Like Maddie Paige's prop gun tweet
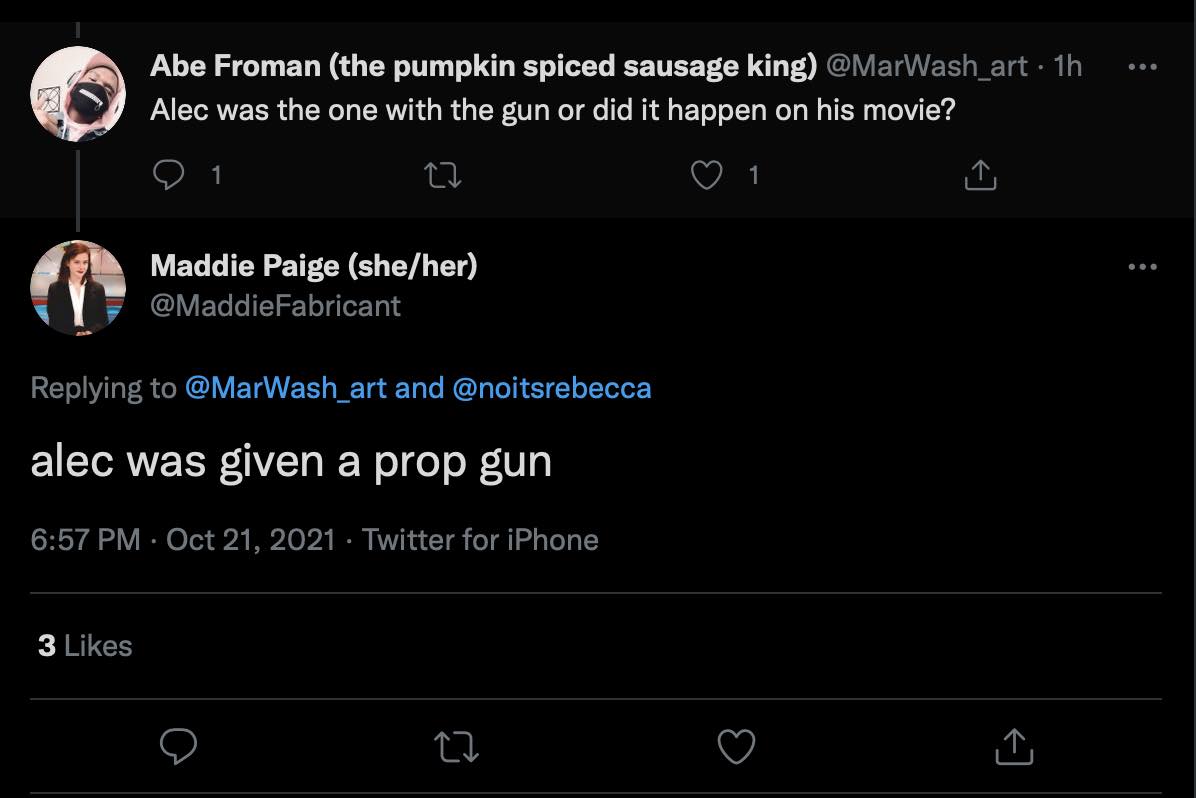This screenshot has width=1196, height=798. (x=736, y=746)
